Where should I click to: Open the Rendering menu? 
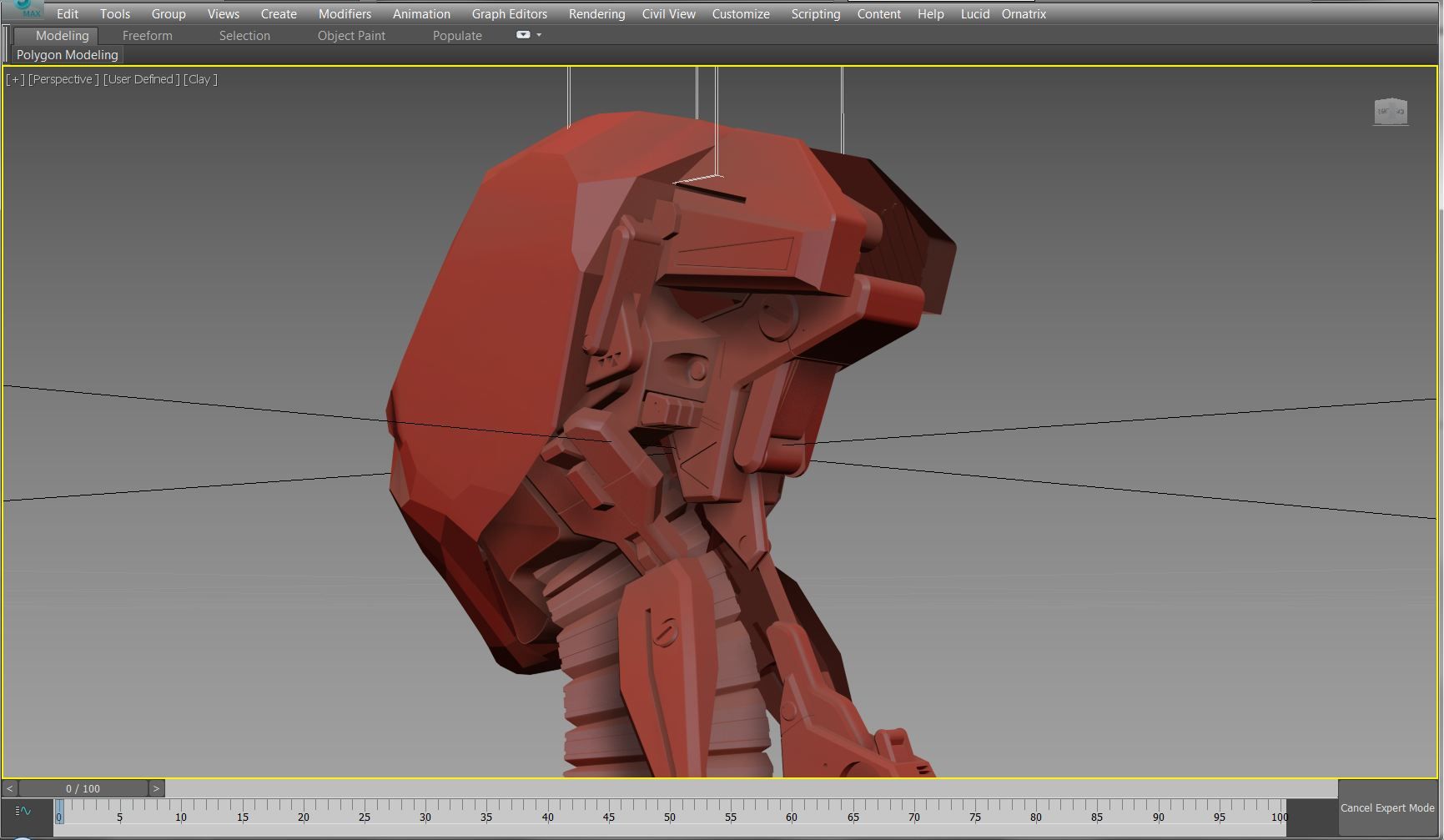coord(596,14)
